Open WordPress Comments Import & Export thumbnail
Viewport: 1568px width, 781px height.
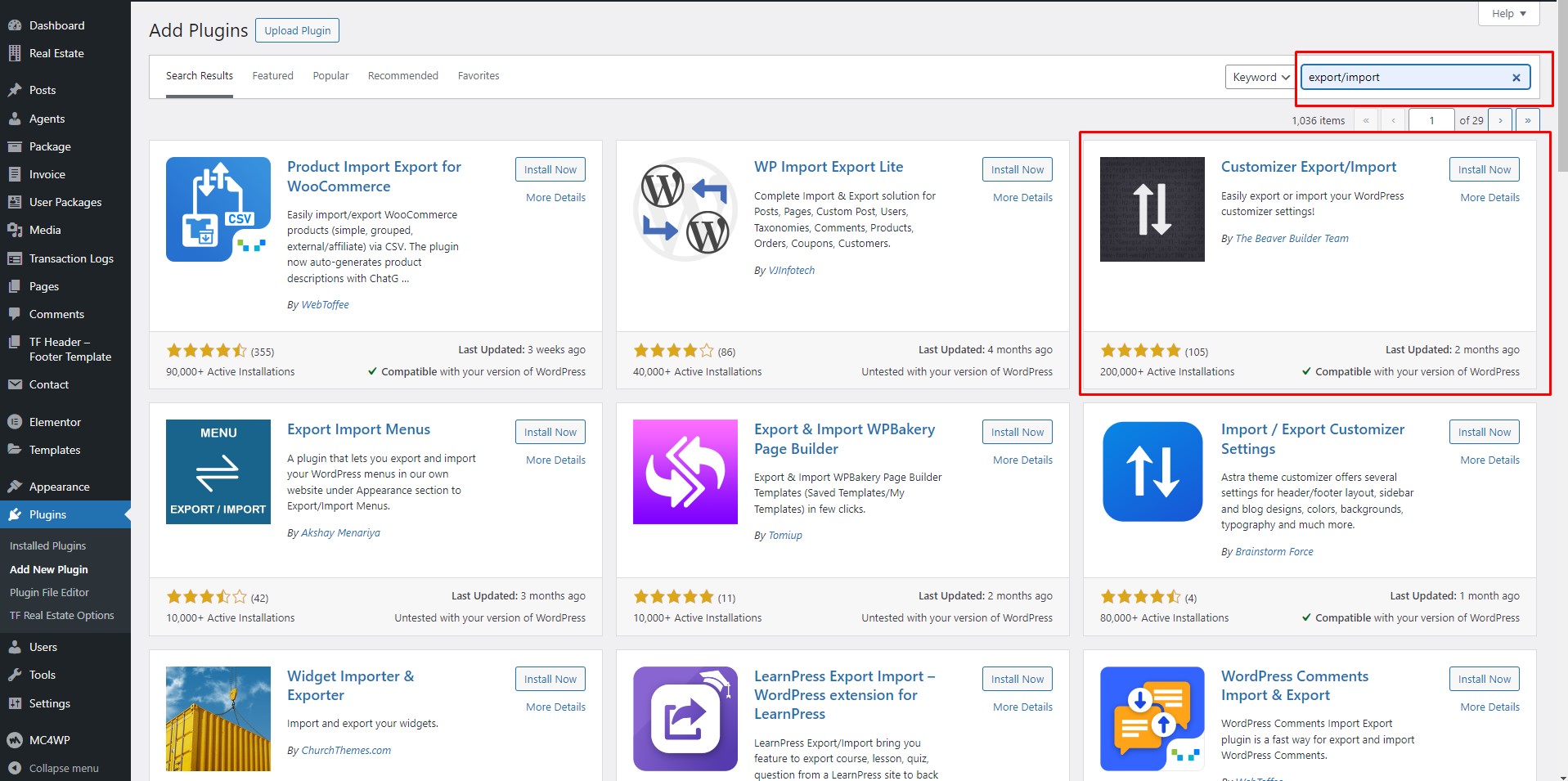[x=1152, y=719]
